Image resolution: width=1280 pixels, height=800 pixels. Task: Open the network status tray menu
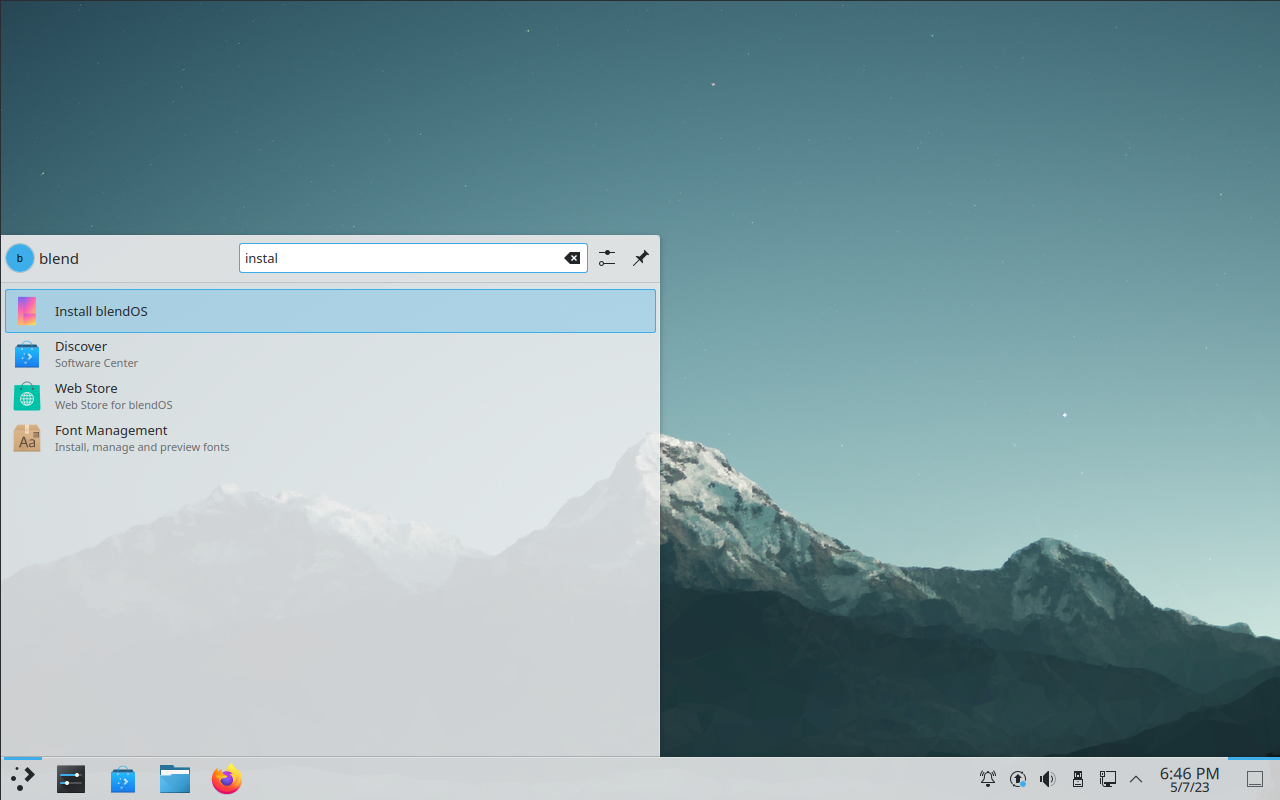(x=1108, y=779)
